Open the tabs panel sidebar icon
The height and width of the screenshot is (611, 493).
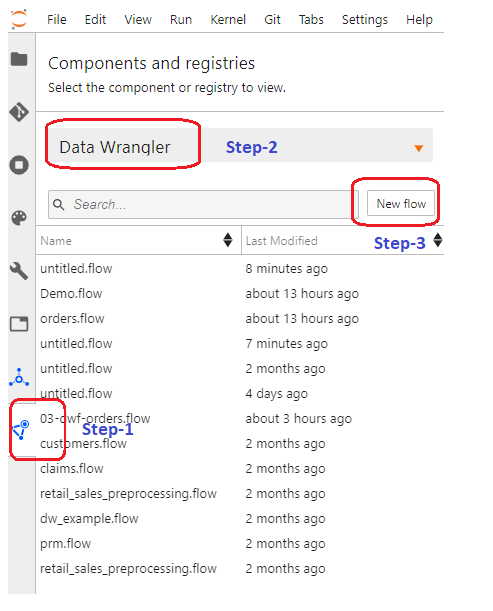[19, 323]
